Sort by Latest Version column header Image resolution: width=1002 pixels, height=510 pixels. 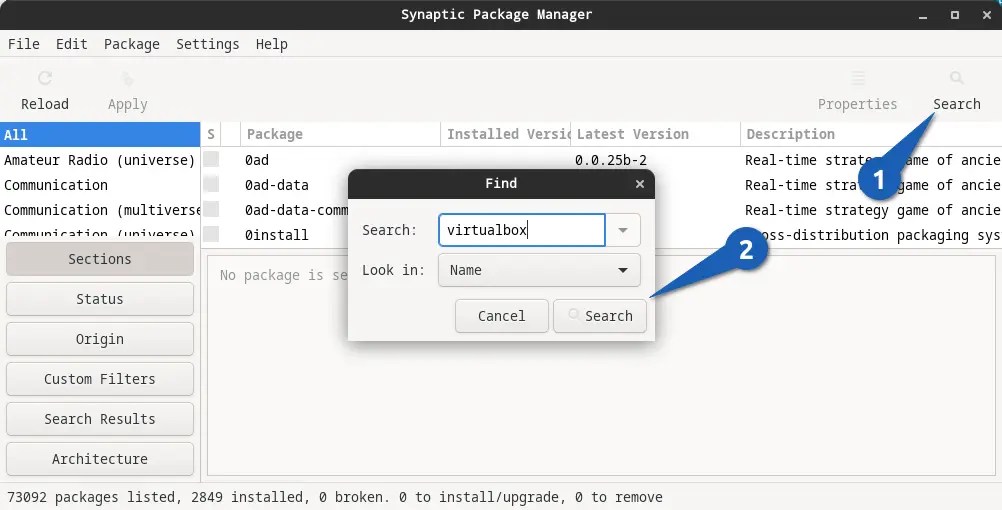655,134
